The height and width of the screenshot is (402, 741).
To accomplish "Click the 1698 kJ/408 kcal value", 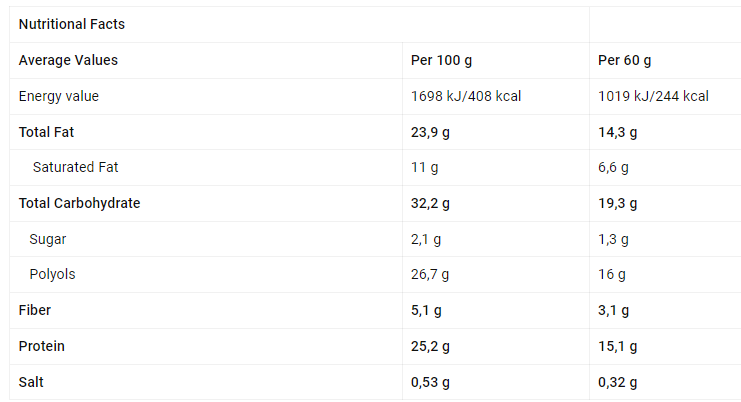I will (466, 96).
